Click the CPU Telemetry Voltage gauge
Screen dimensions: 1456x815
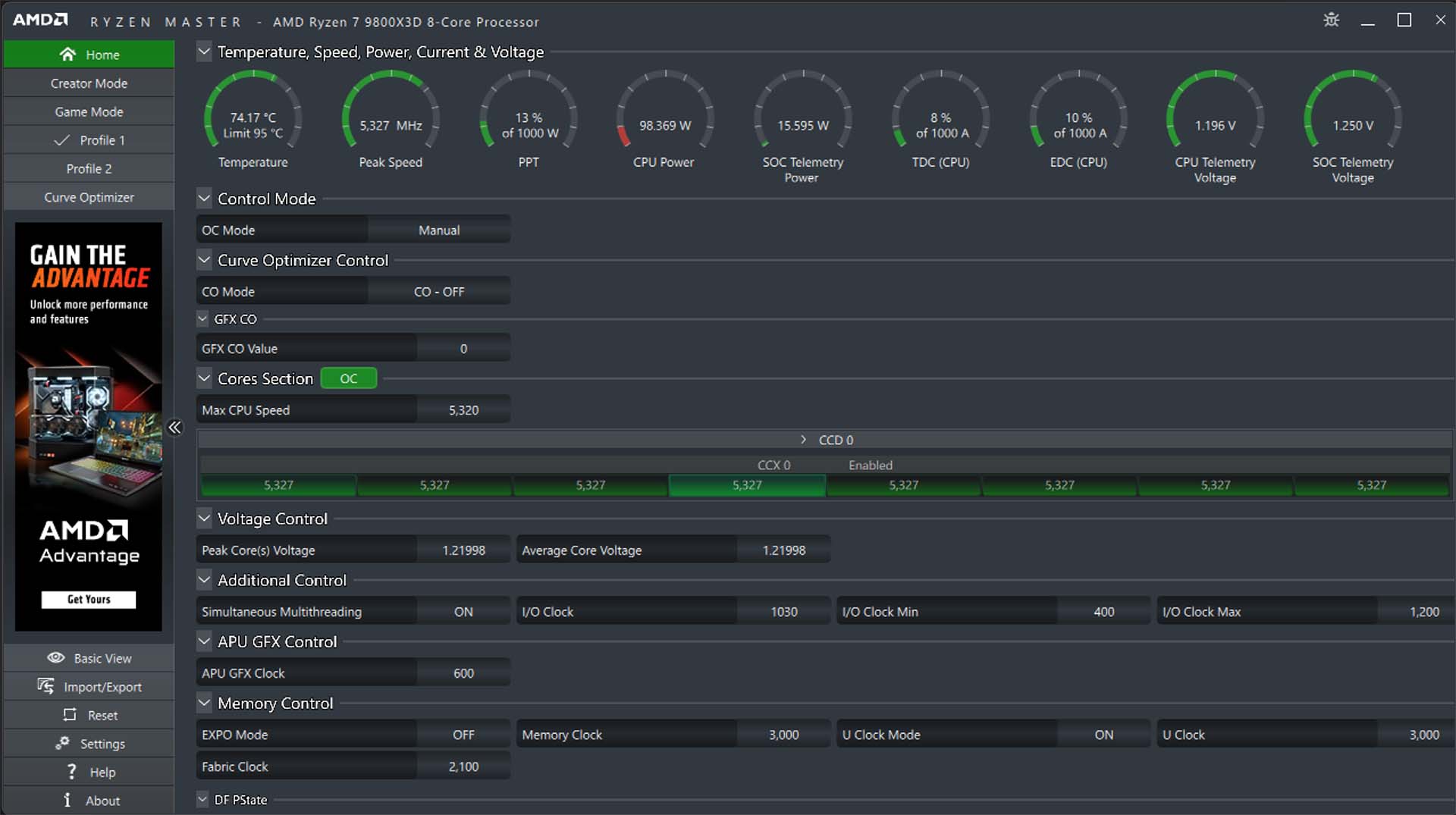1216,111
